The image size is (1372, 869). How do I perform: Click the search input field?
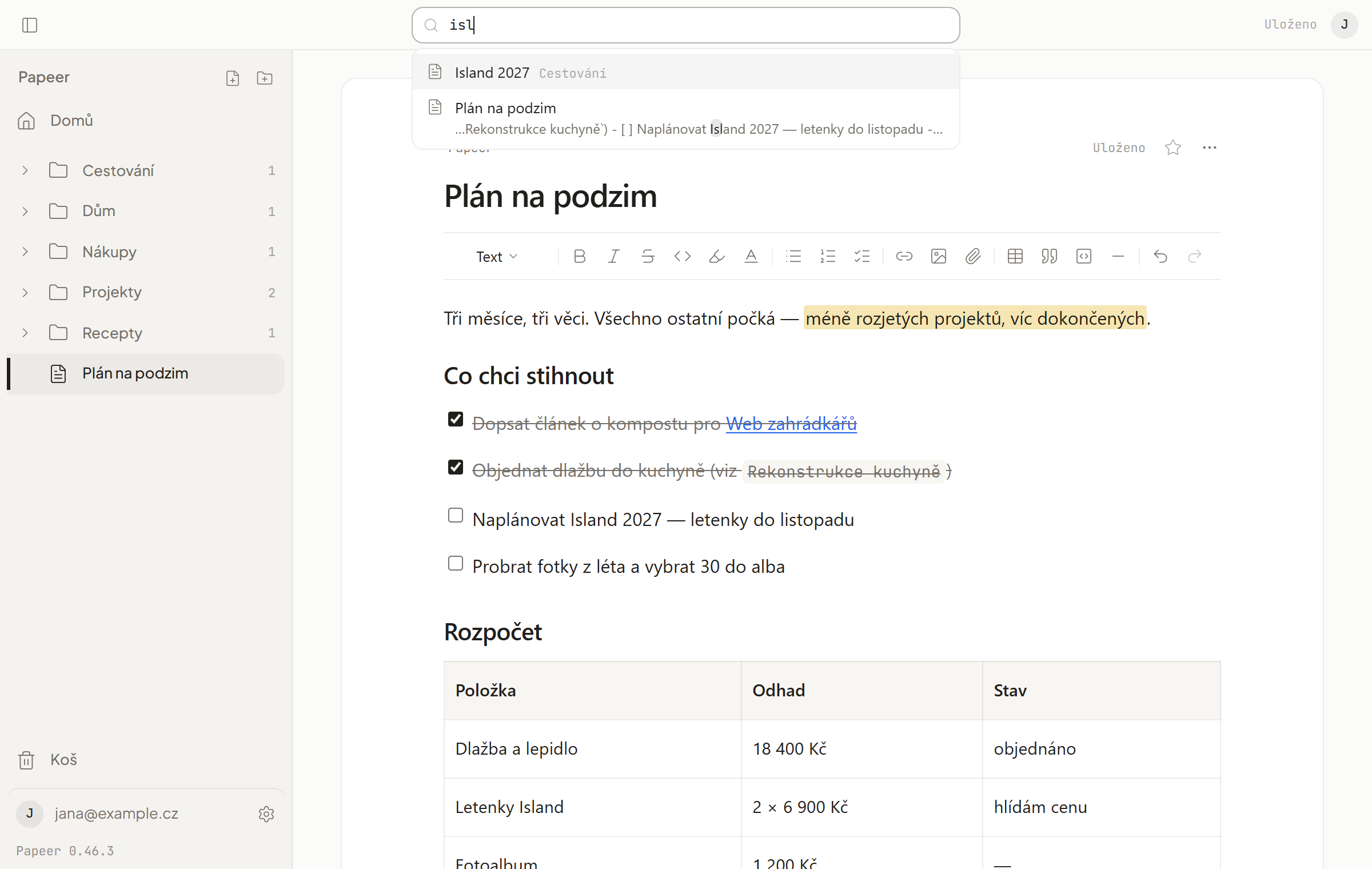(x=685, y=25)
